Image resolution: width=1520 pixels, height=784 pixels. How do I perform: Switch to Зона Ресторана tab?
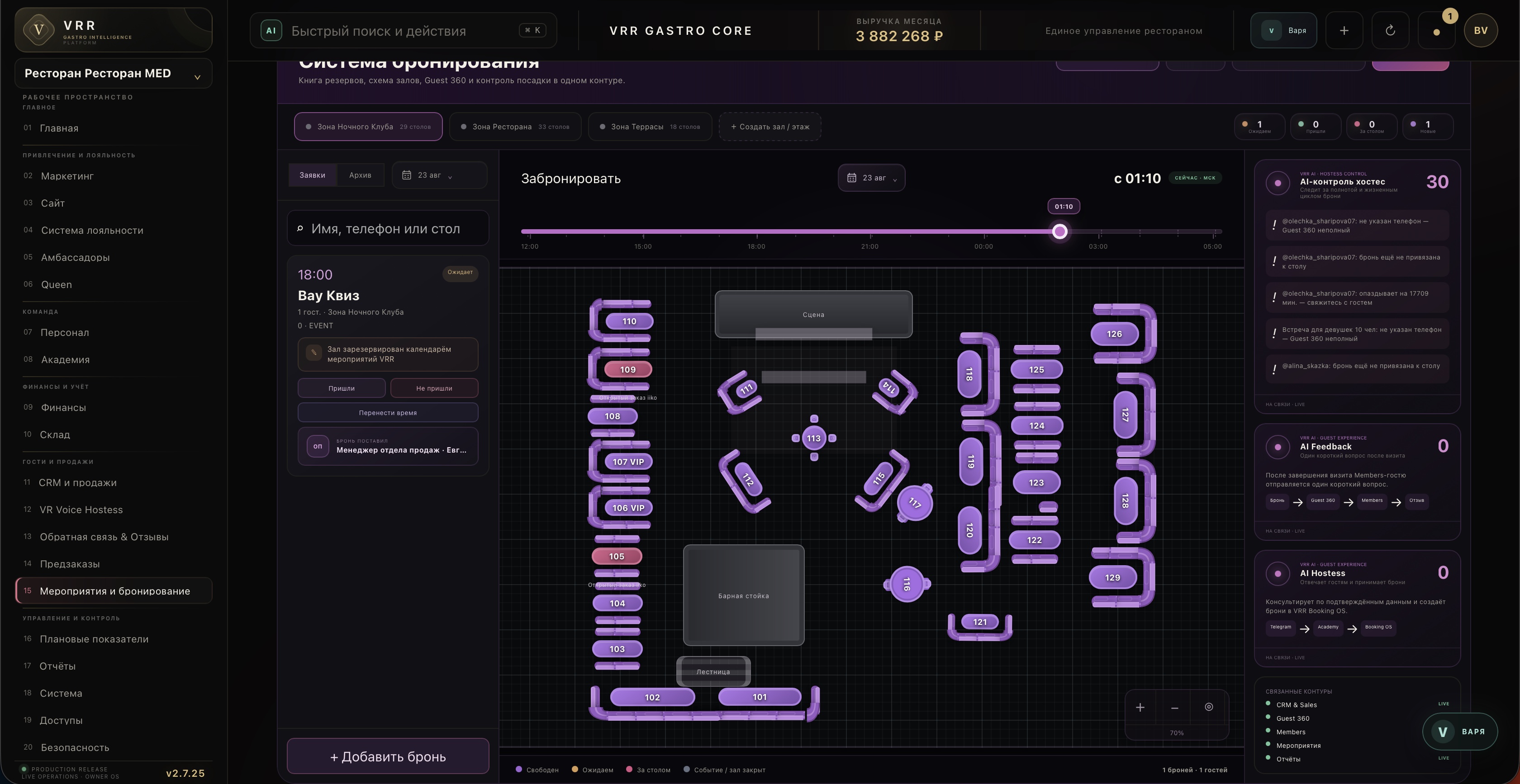(515, 127)
